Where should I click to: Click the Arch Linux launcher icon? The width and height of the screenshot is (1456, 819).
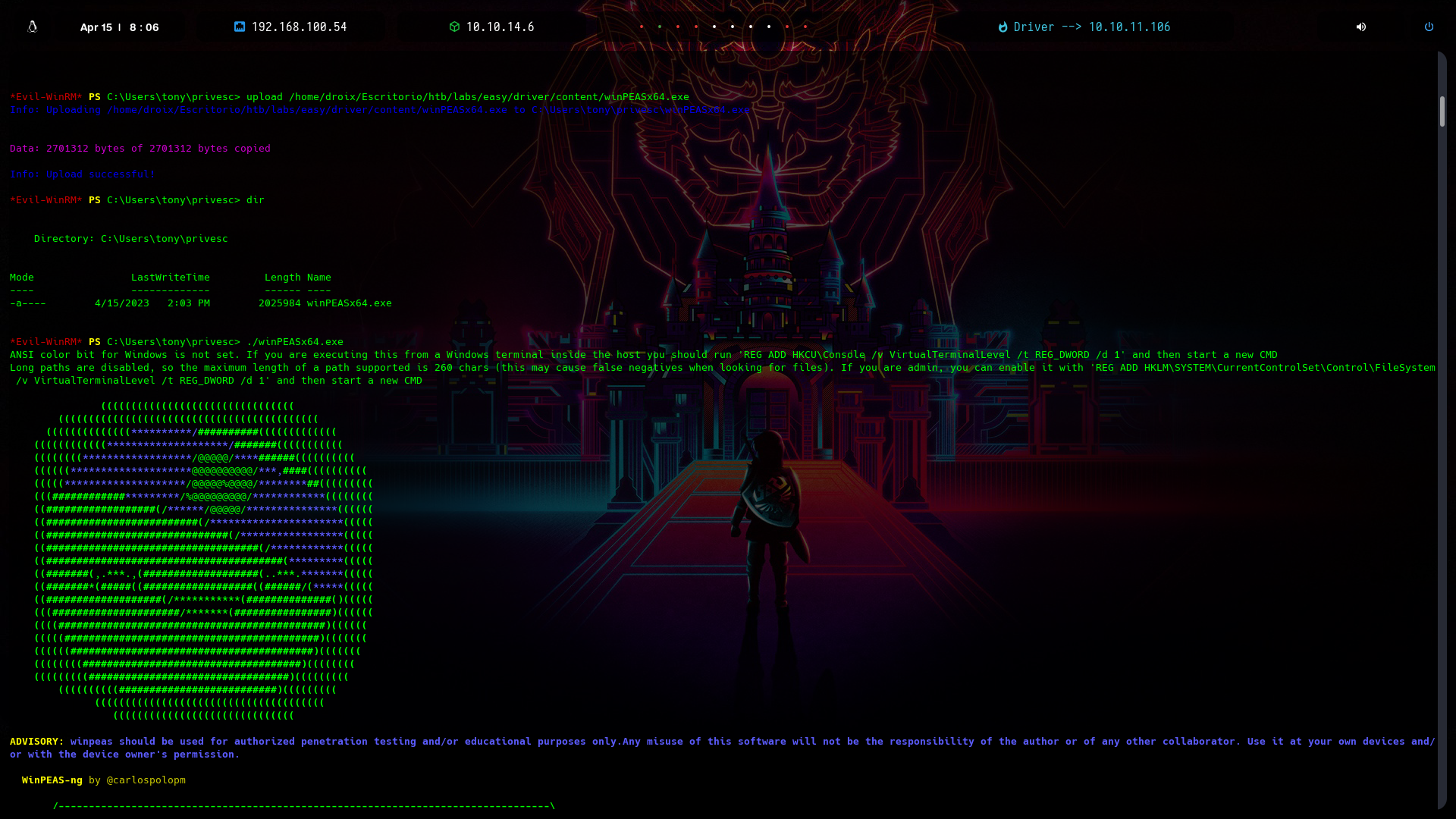[32, 27]
